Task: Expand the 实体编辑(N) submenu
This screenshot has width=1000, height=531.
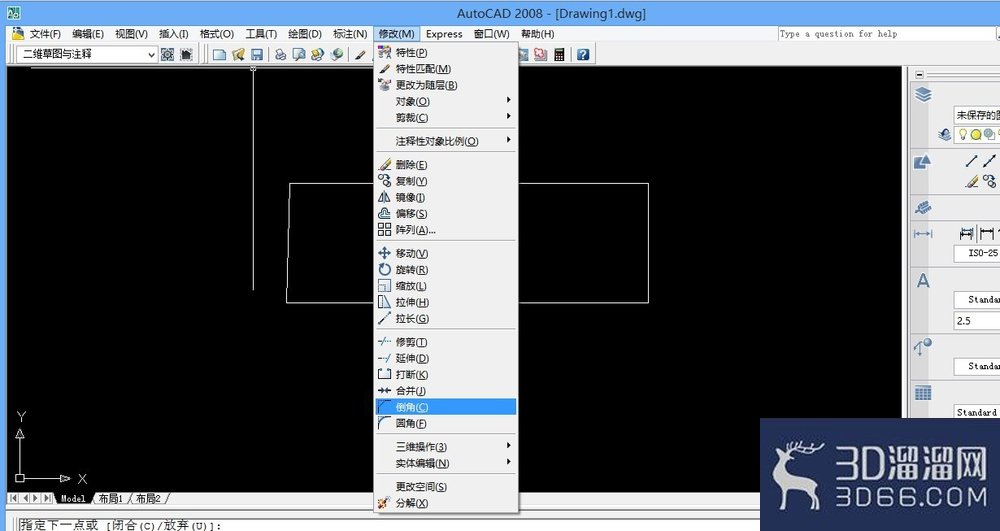Action: 446,463
